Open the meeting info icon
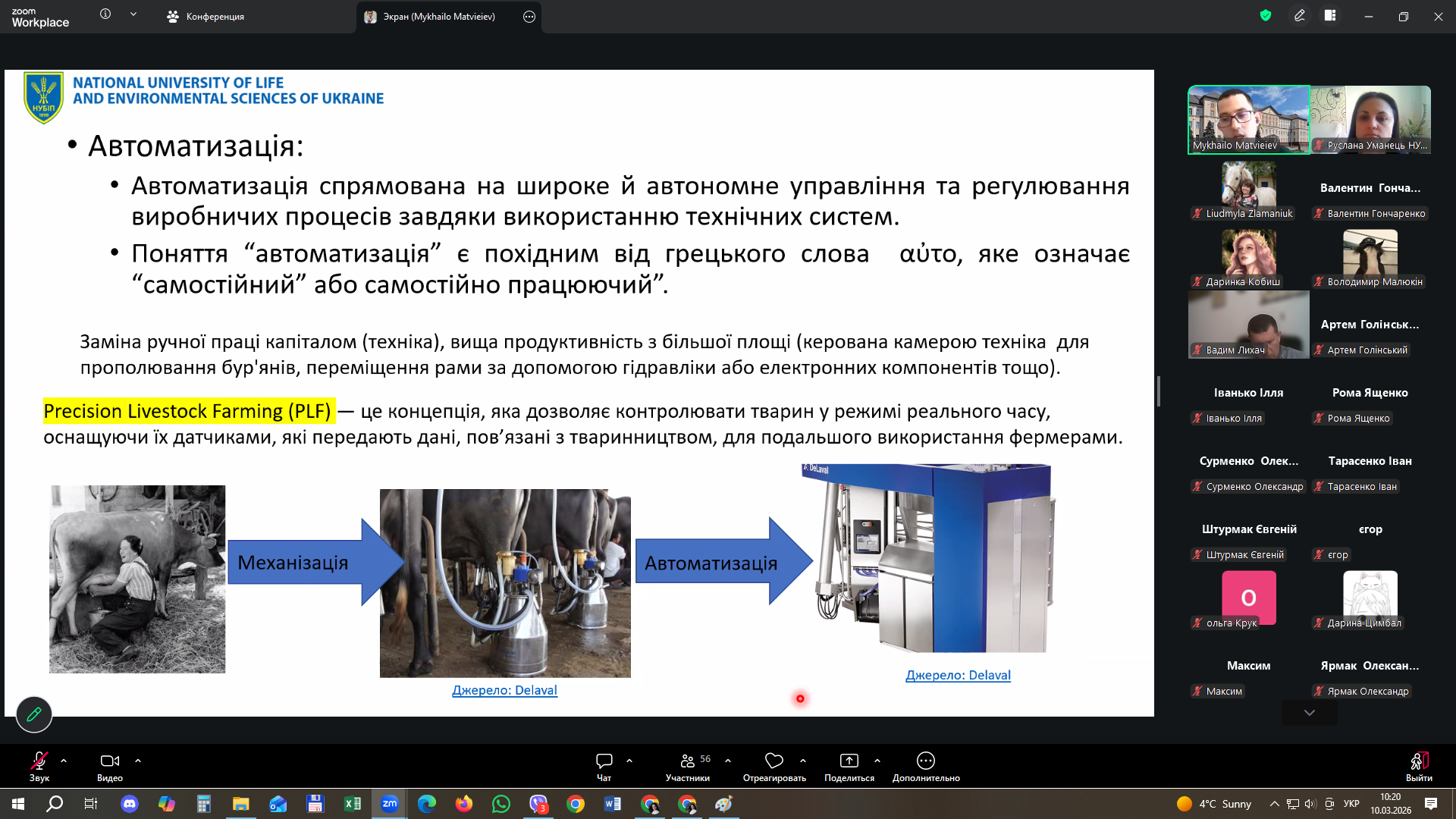Viewport: 1456px width, 819px height. pyautogui.click(x=105, y=14)
